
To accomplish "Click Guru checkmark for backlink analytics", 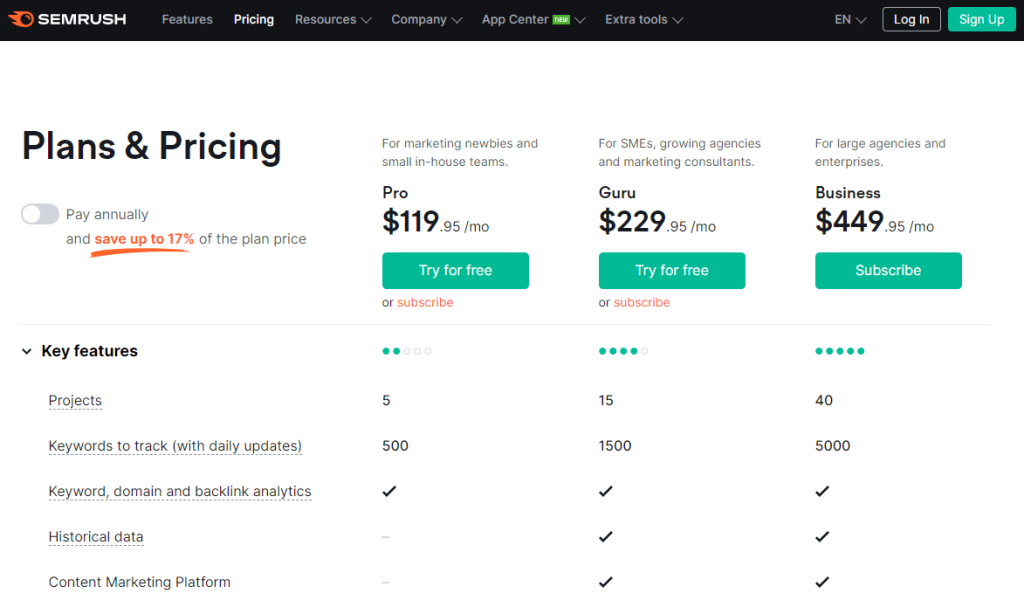I will (606, 491).
